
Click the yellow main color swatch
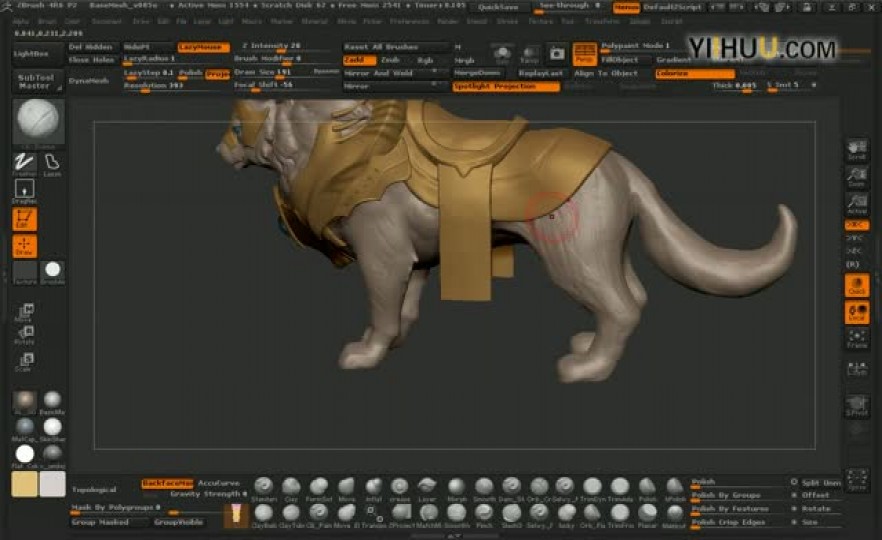coord(24,484)
